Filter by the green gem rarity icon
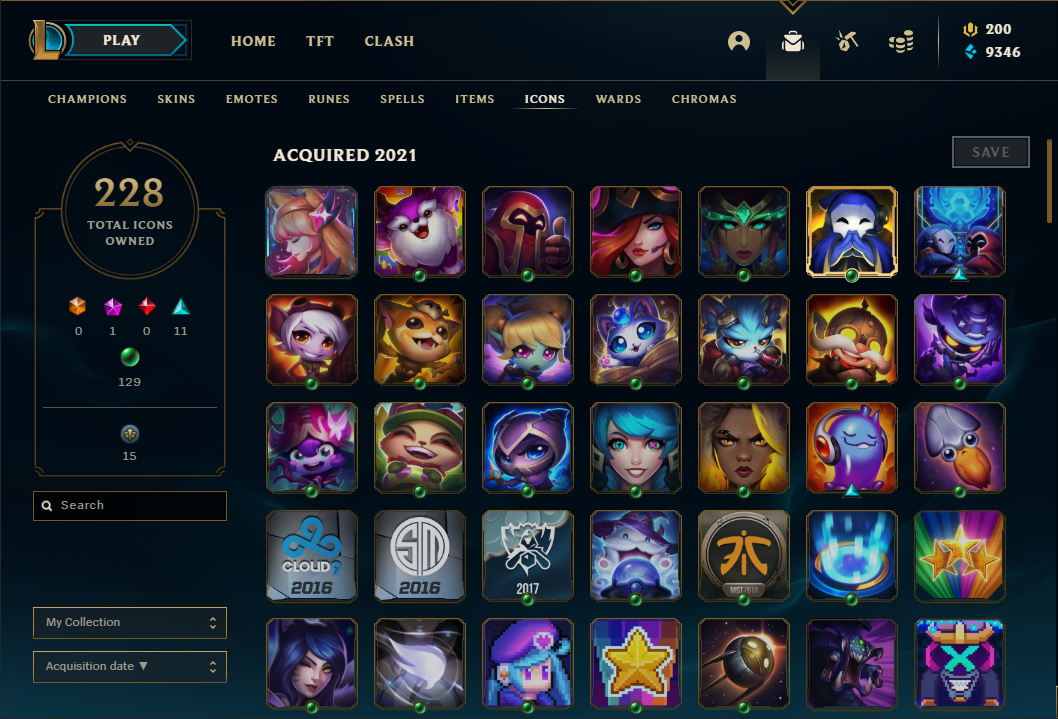This screenshot has width=1058, height=719. (130, 357)
